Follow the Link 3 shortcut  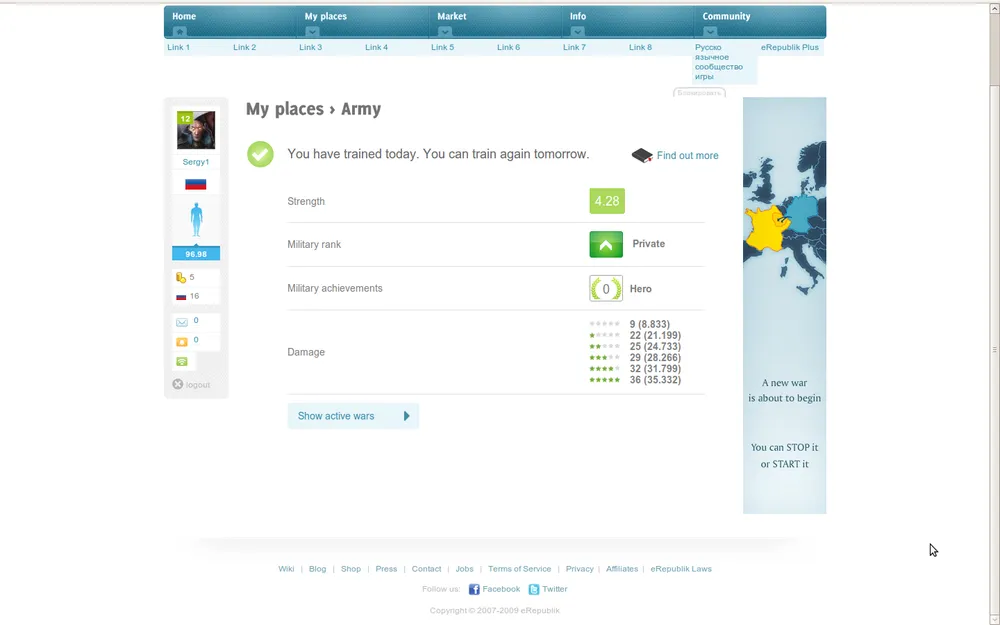coord(311,47)
